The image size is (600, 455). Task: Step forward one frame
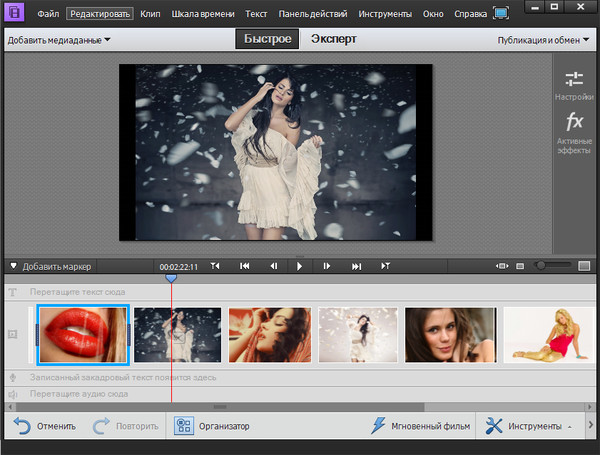(x=327, y=266)
